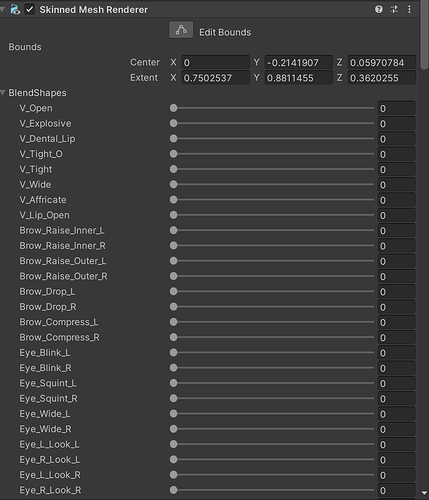This screenshot has height=500, width=429.
Task: Click the Edit Bounds tool icon button
Action: point(181,30)
